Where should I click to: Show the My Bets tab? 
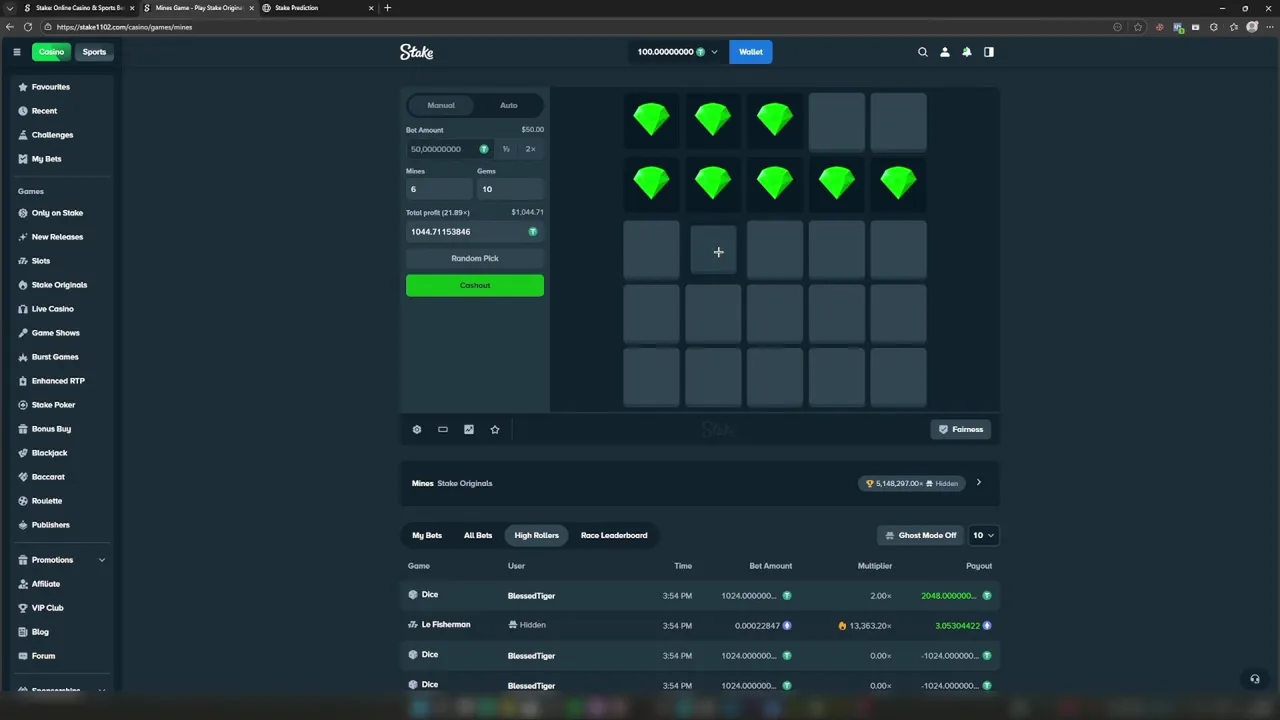coord(427,535)
